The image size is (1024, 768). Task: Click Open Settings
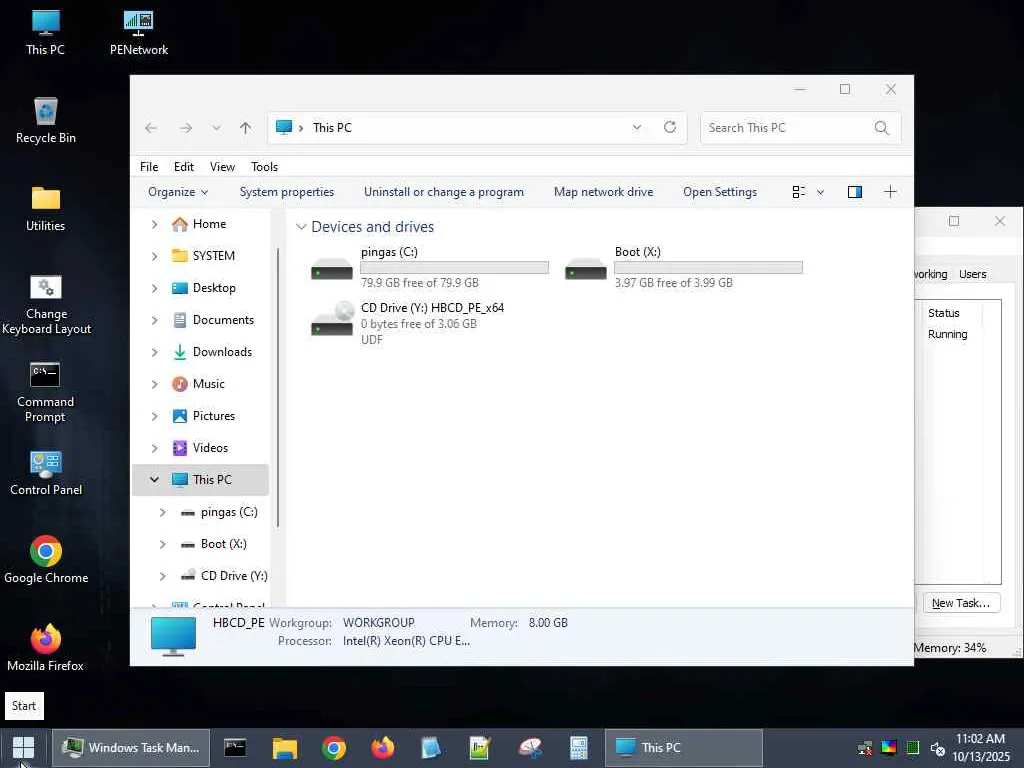tap(720, 192)
